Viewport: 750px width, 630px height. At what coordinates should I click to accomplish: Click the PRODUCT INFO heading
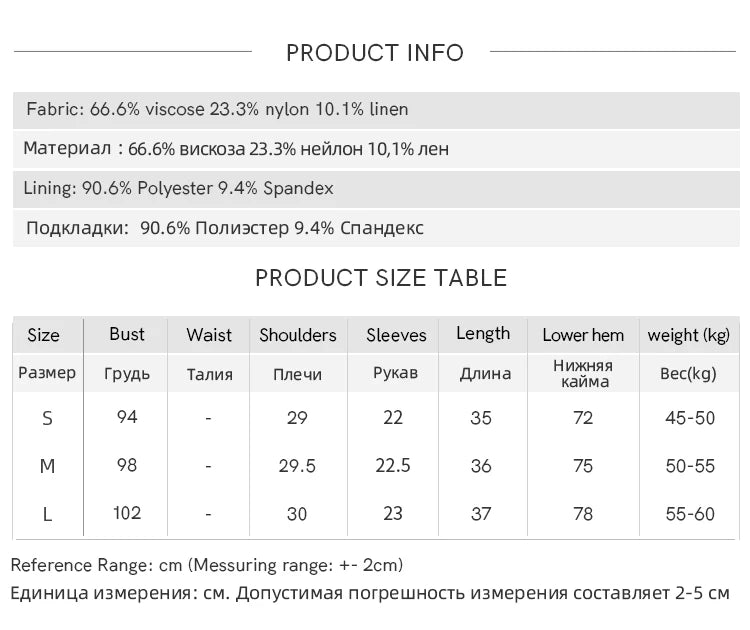click(375, 53)
